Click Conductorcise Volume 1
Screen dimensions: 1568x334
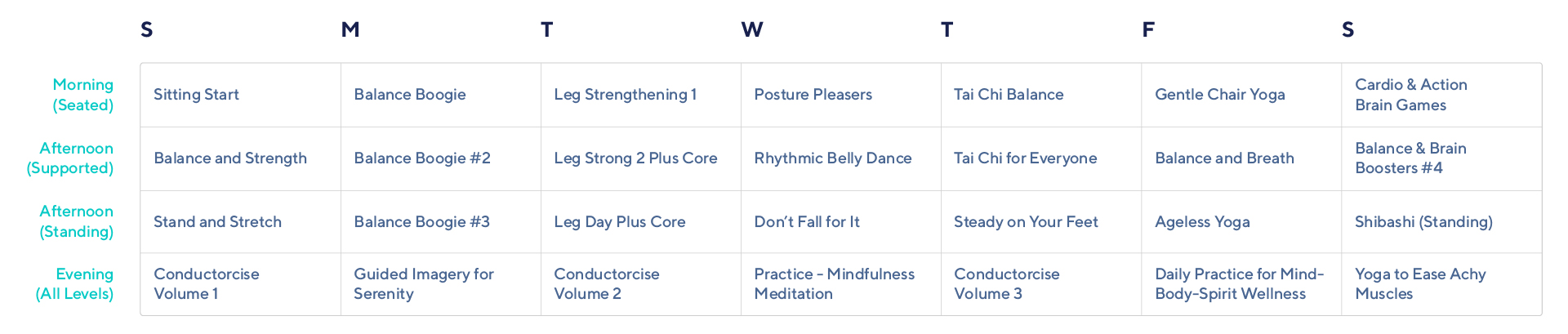pos(207,284)
